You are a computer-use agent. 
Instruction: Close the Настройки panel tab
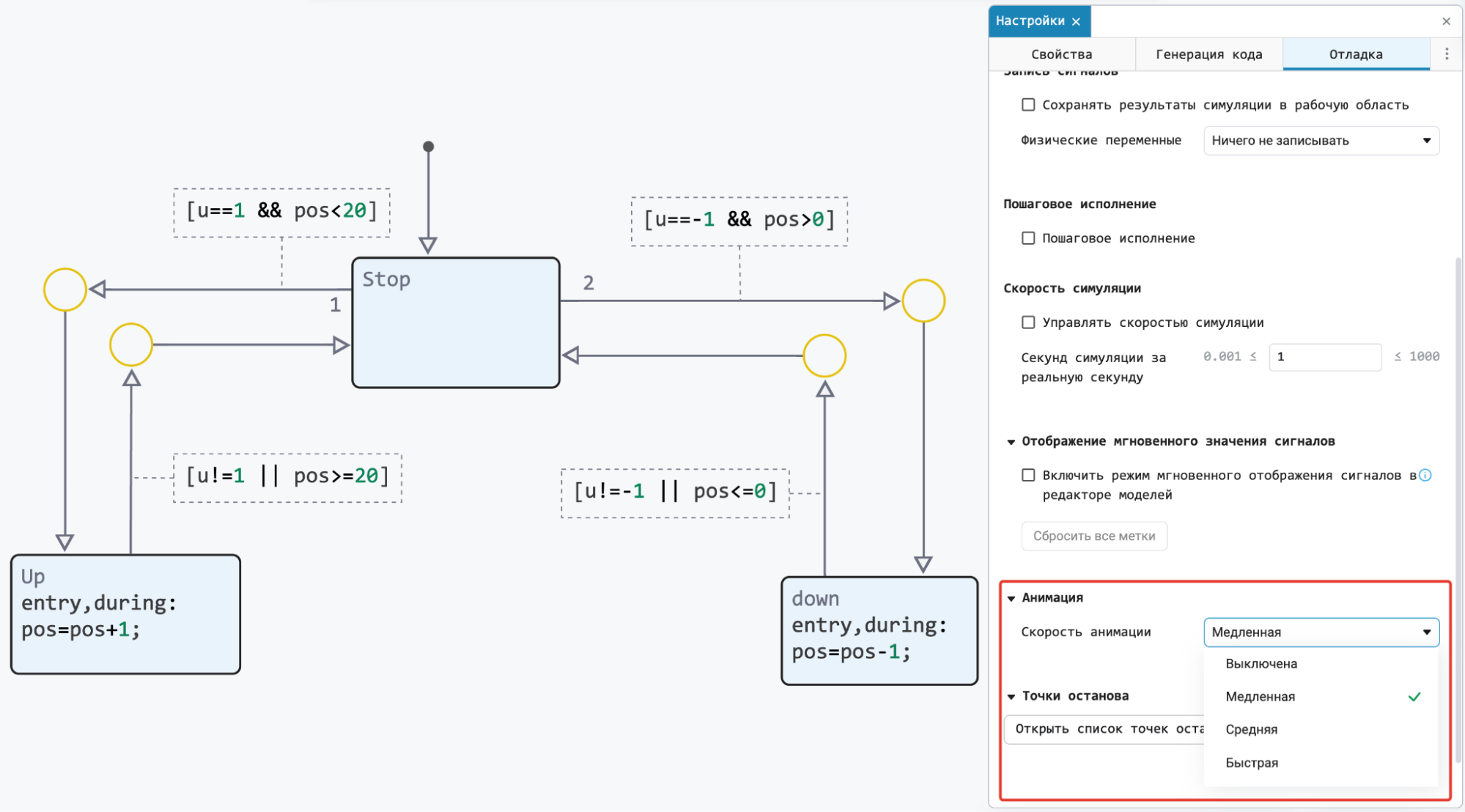[1076, 21]
